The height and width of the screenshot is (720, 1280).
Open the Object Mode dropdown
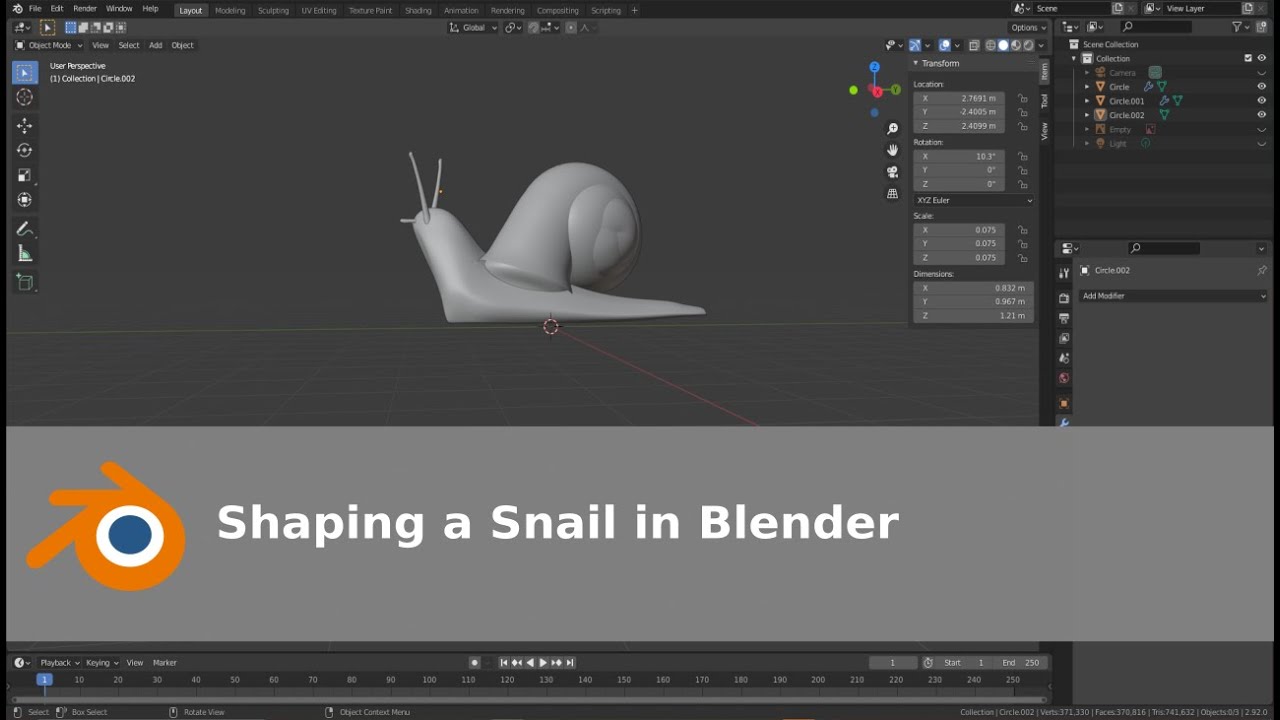tap(48, 45)
